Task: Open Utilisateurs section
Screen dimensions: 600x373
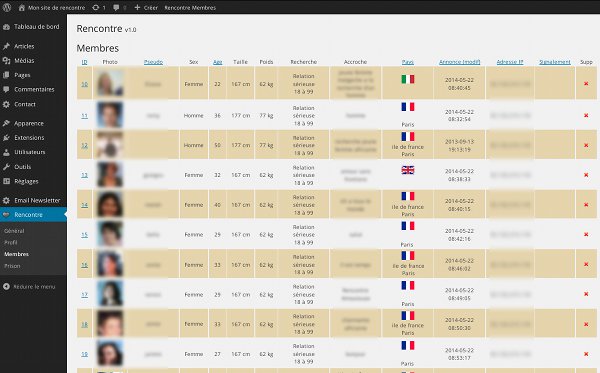Action: point(29,152)
